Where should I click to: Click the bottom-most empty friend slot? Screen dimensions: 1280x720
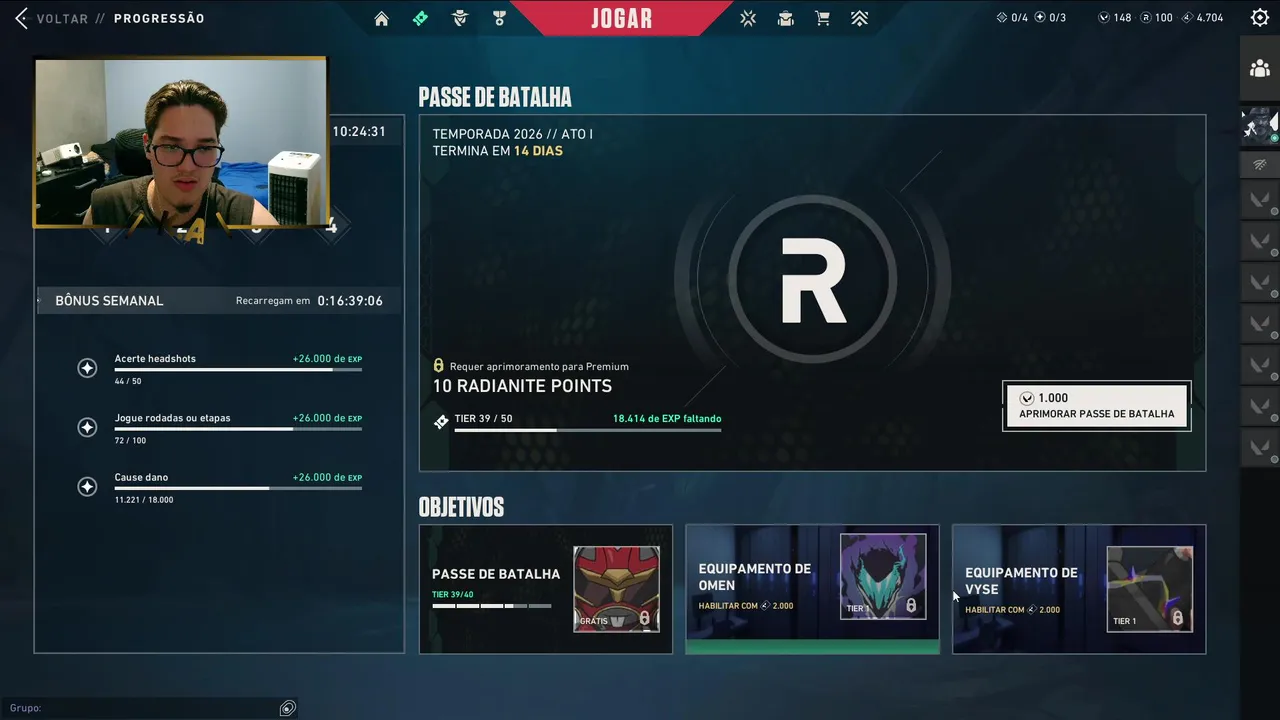(1260, 446)
